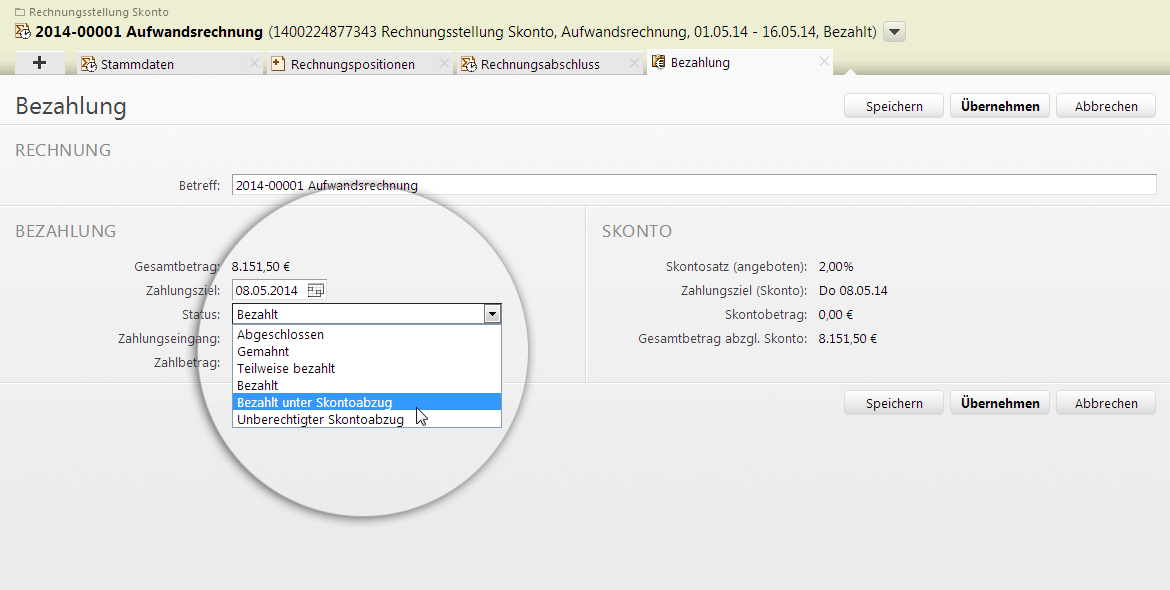Choose 'Unberechtigter Skontoabzug' from status list

[x=320, y=419]
